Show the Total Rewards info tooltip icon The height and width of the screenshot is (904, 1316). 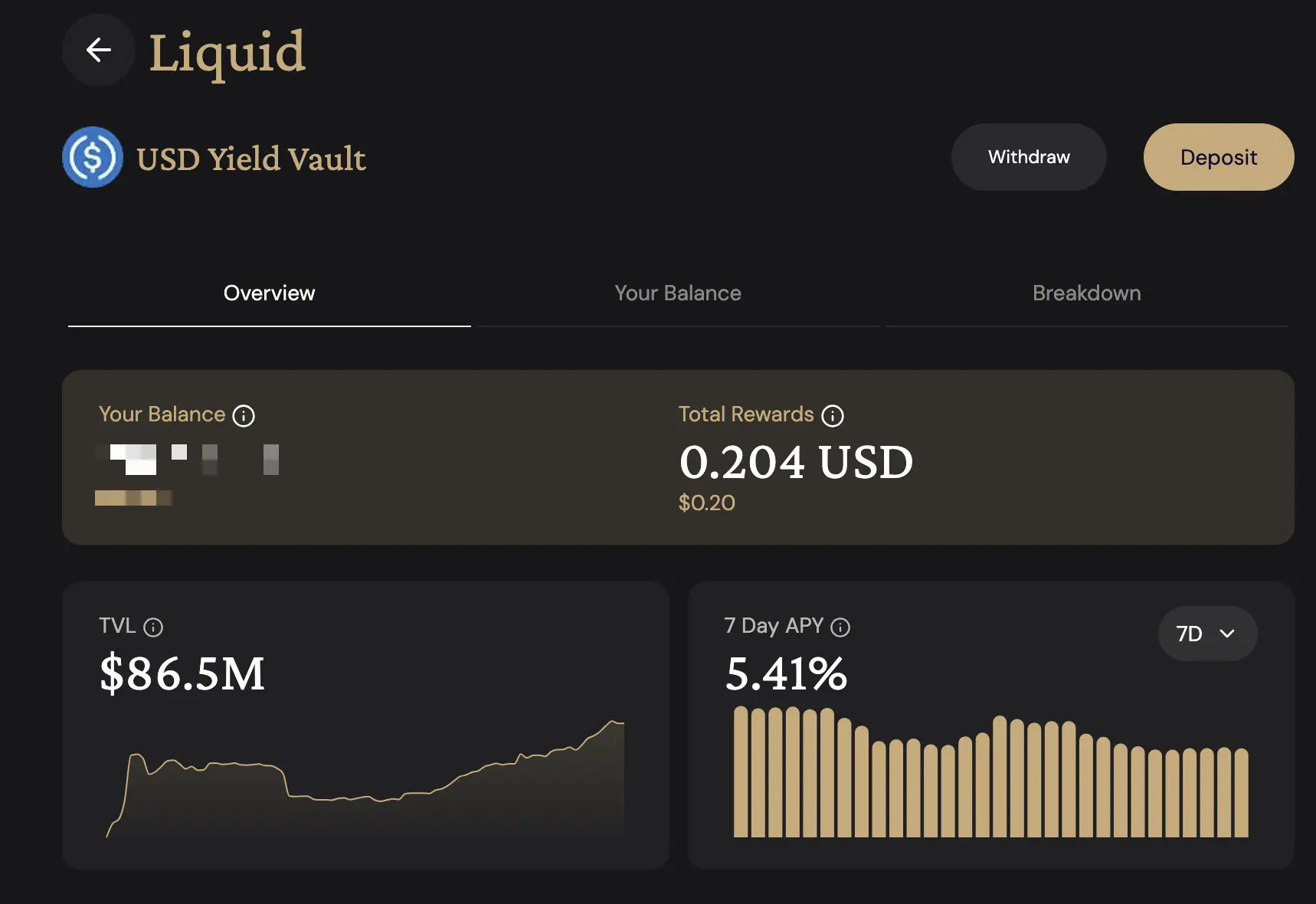tap(833, 416)
